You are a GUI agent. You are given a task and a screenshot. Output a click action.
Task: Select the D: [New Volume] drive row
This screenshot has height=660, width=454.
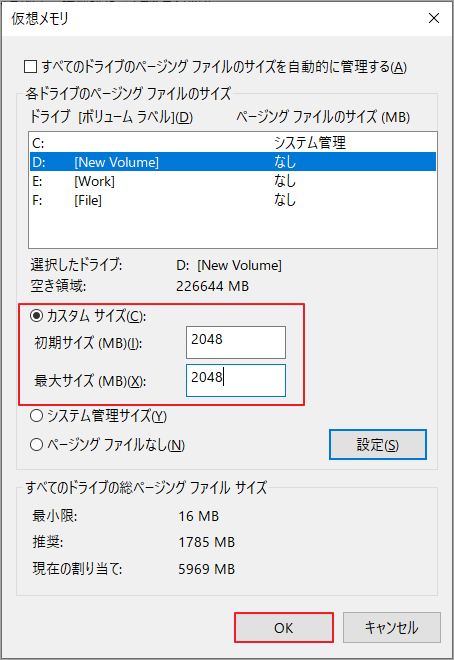pos(233,162)
